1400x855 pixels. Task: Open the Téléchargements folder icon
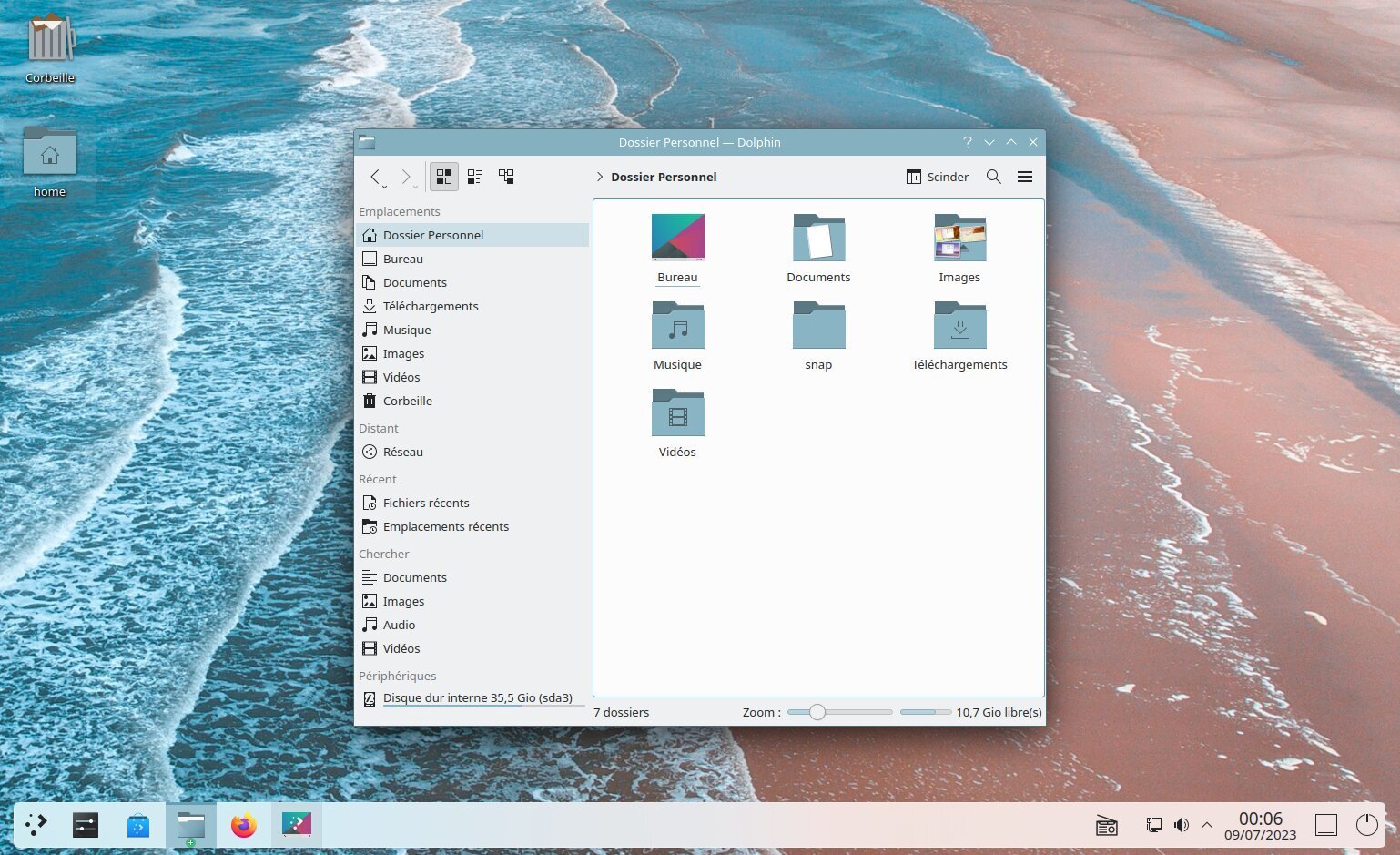pyautogui.click(x=959, y=326)
